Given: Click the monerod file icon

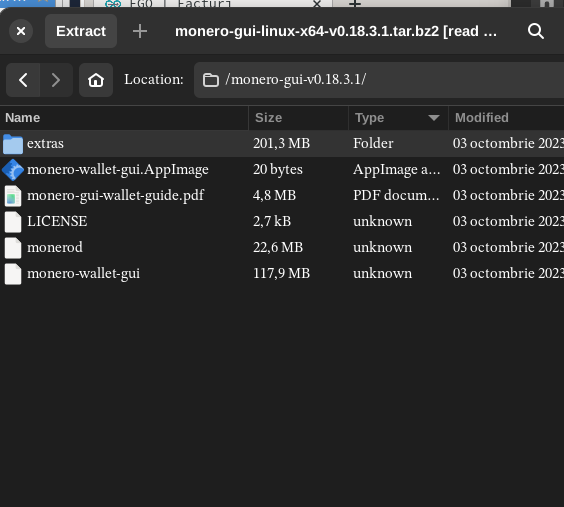Looking at the screenshot, I should coord(13,248).
